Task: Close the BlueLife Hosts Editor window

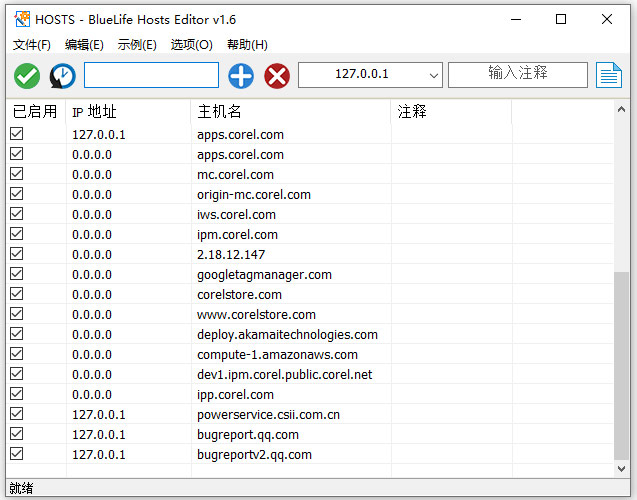Action: (x=607, y=19)
